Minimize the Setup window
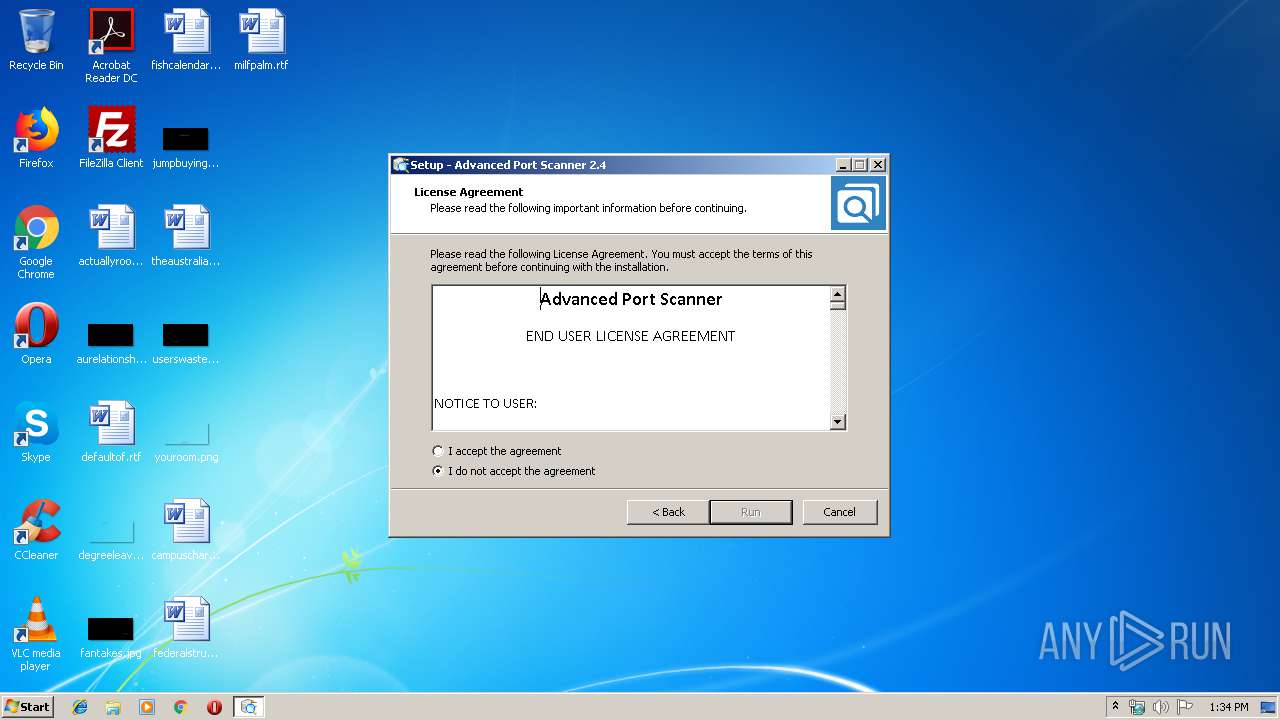The height and width of the screenshot is (720, 1280). pos(843,165)
